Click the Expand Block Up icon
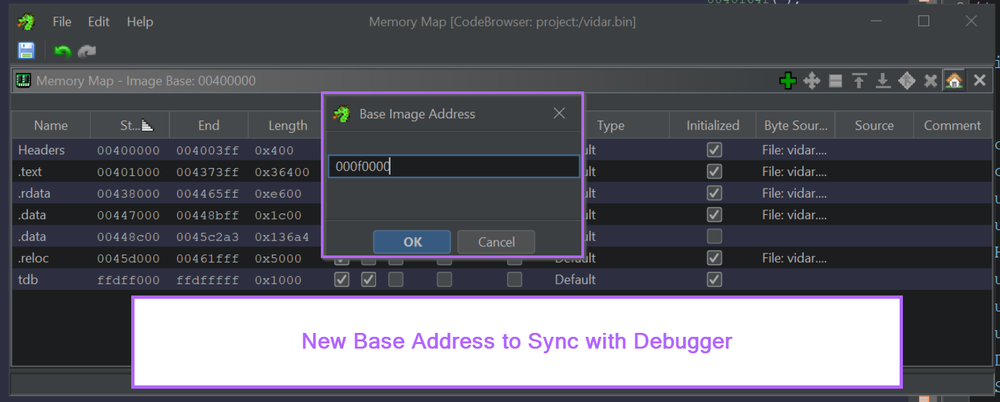This screenshot has height=402, width=1000. coord(859,81)
